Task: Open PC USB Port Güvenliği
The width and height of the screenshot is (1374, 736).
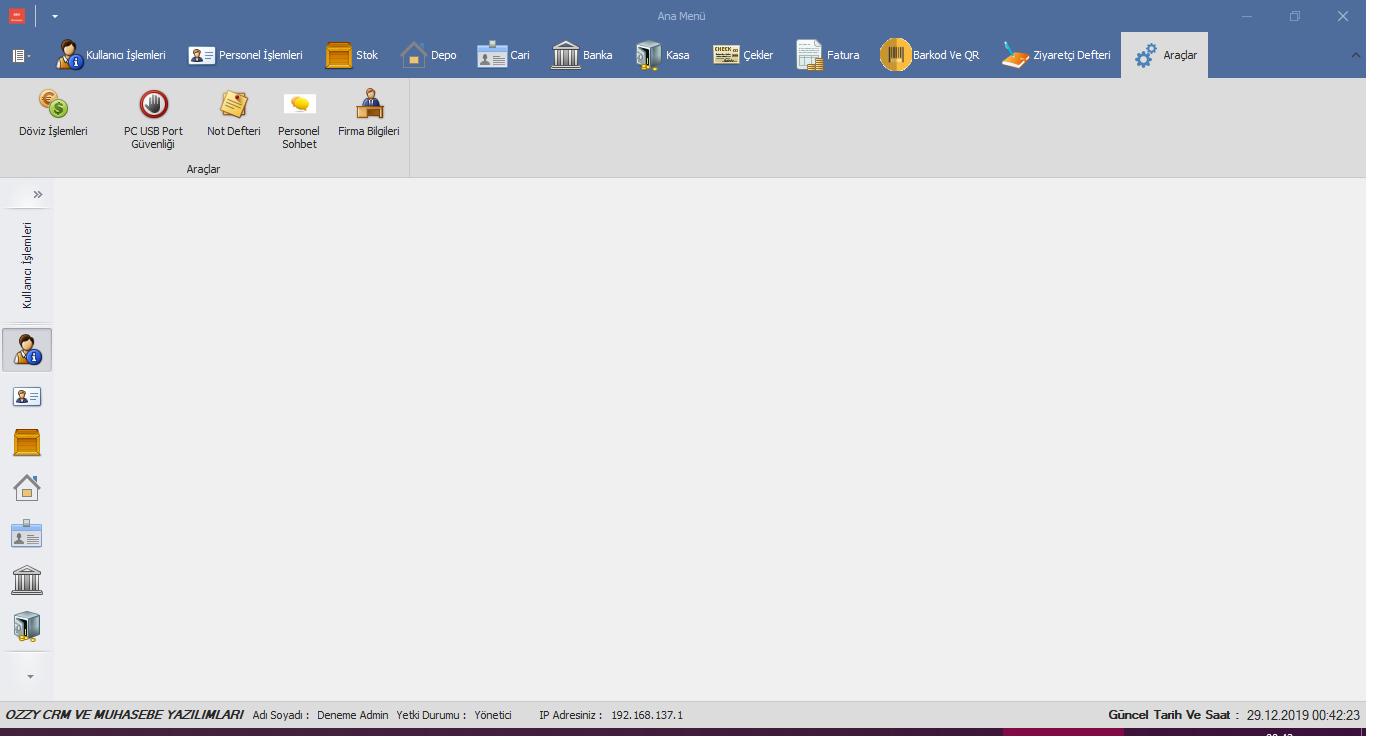Action: coord(153,119)
